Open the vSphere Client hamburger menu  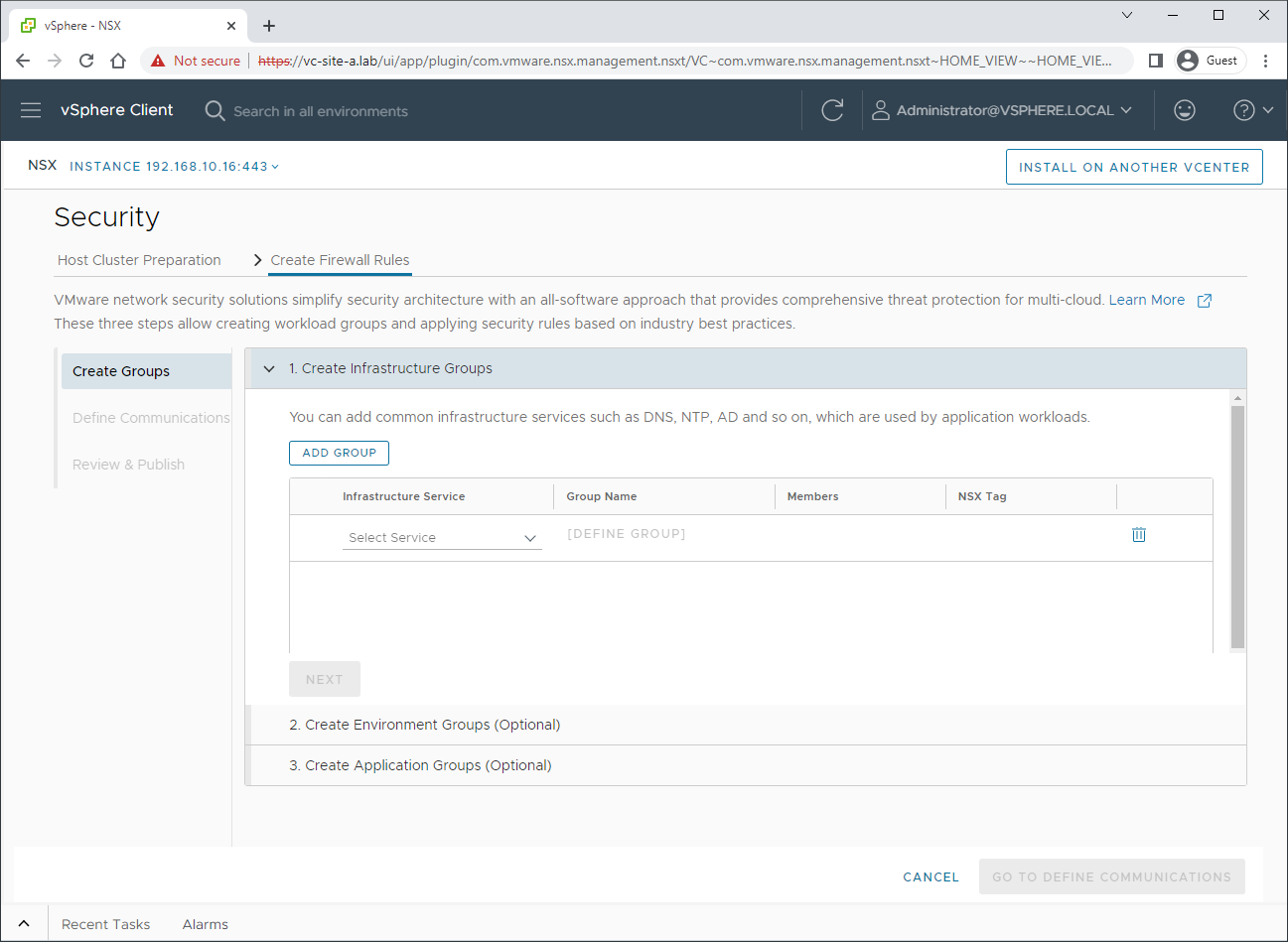click(x=31, y=110)
